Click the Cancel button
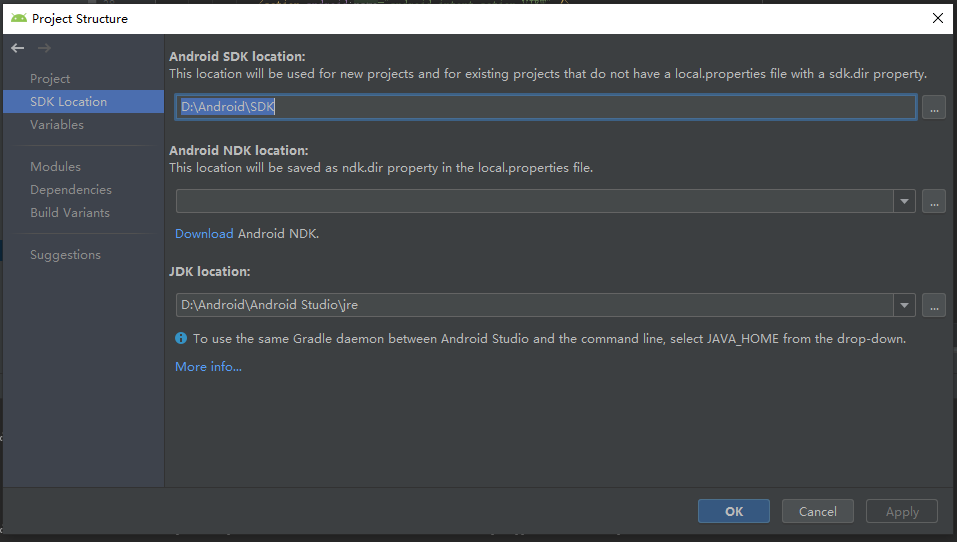 click(x=818, y=511)
